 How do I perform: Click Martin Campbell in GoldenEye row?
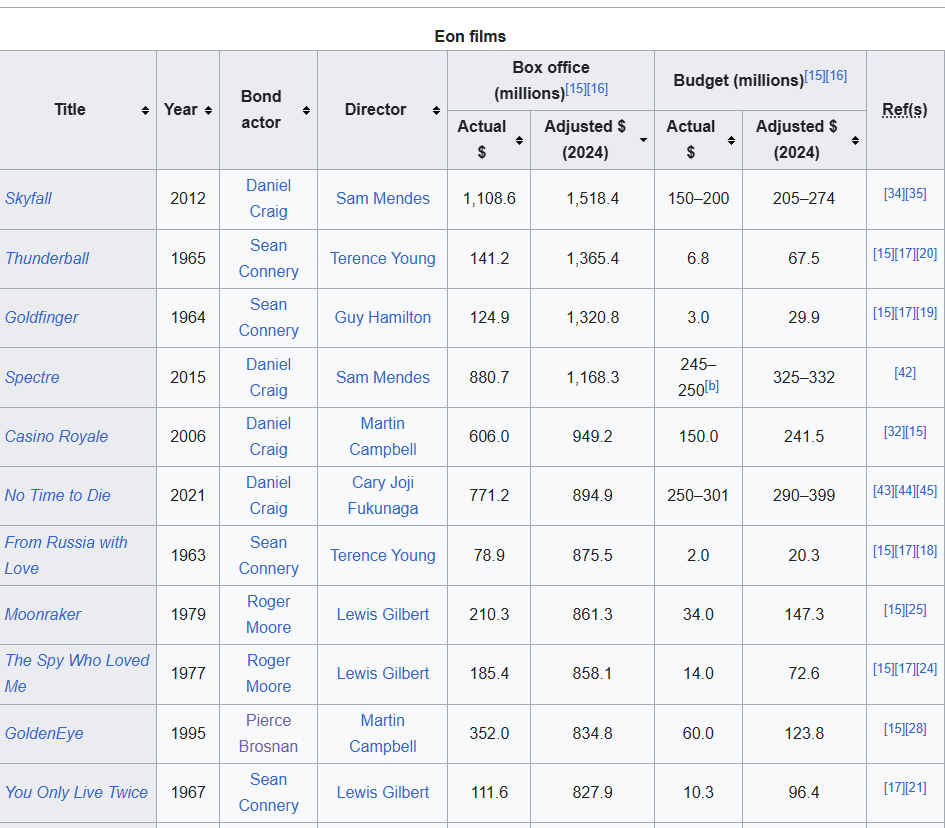(x=383, y=733)
